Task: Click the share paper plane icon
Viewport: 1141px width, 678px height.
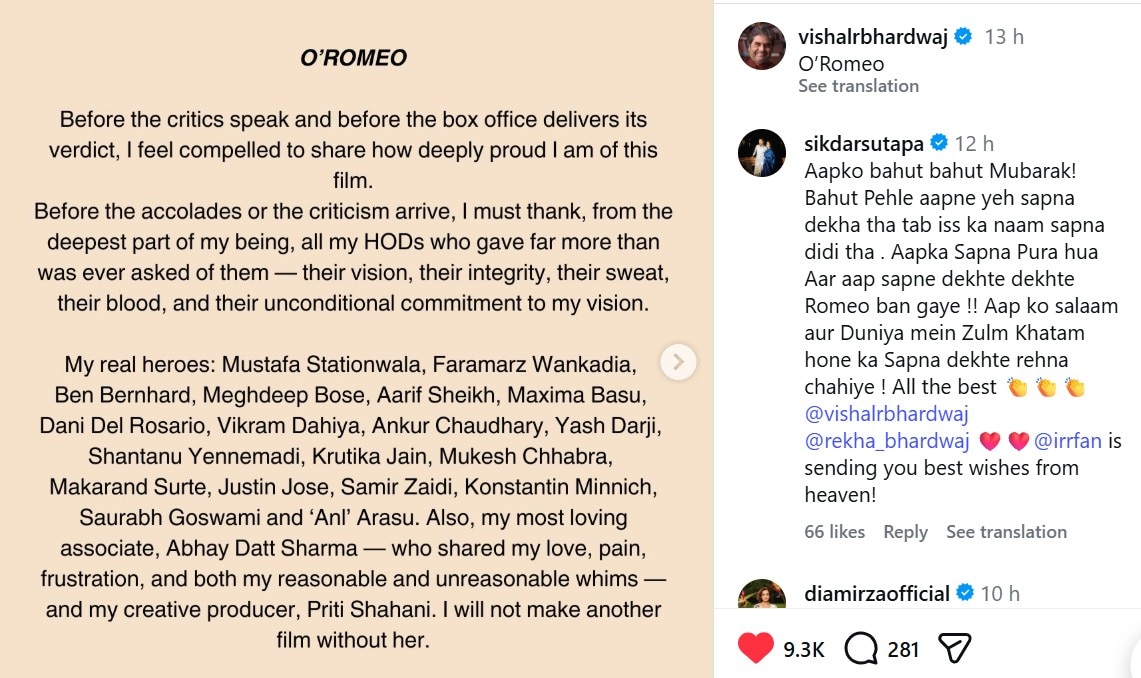Action: 955,648
